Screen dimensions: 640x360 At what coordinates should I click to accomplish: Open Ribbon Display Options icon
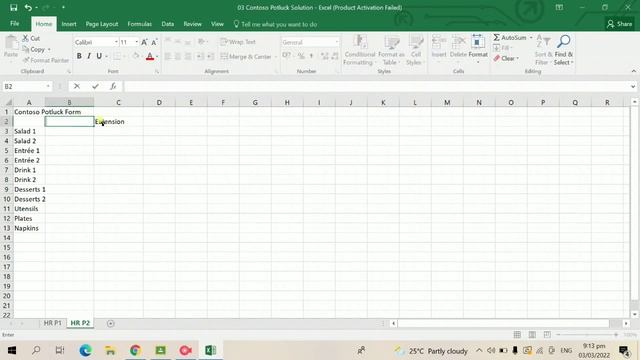pyautogui.click(x=559, y=7)
